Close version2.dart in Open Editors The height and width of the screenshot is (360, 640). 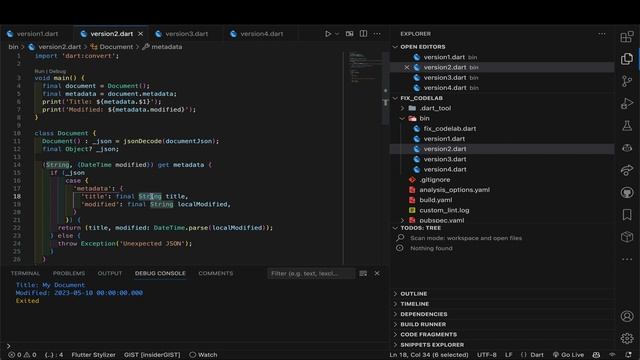(406, 67)
